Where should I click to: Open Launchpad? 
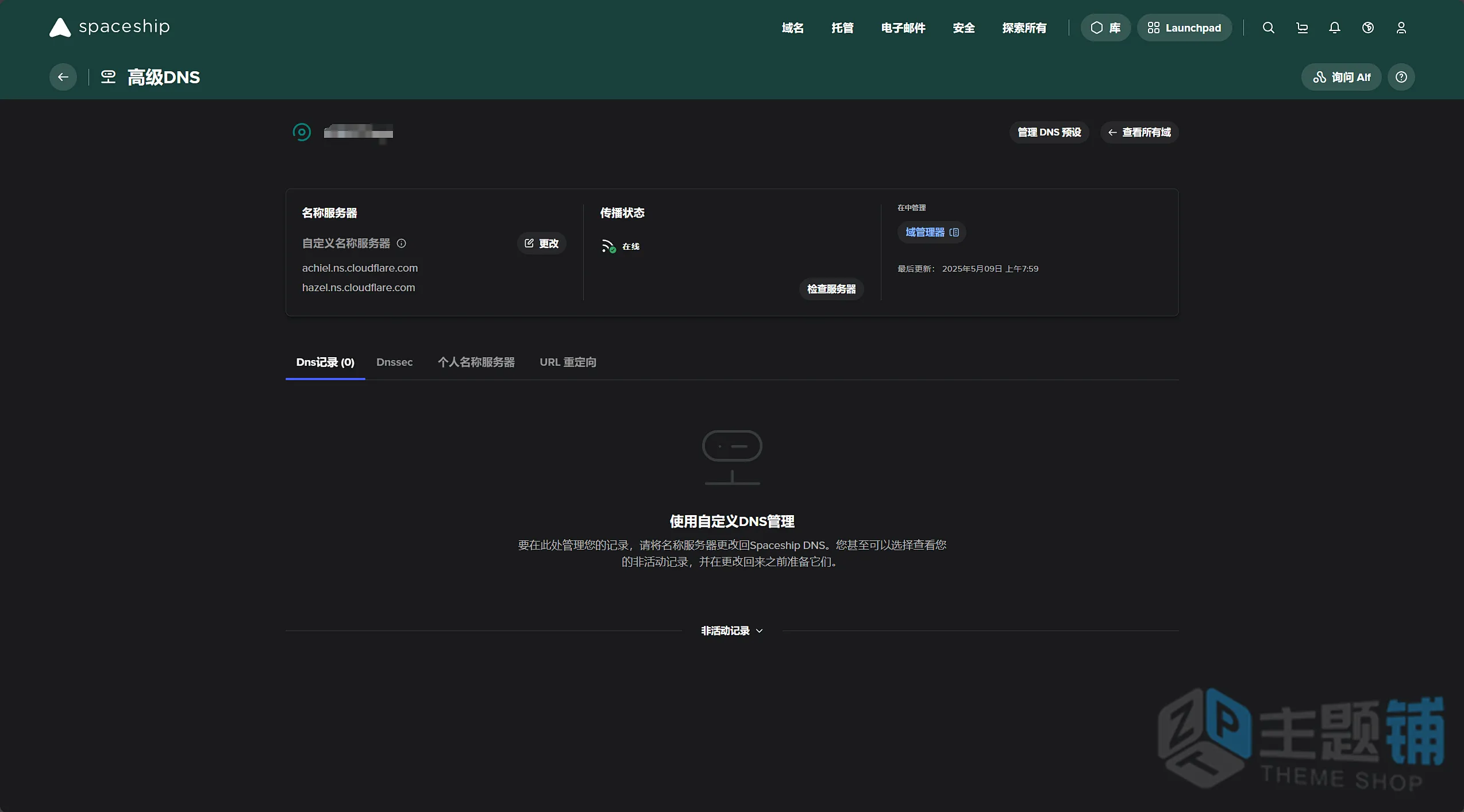tap(1184, 28)
